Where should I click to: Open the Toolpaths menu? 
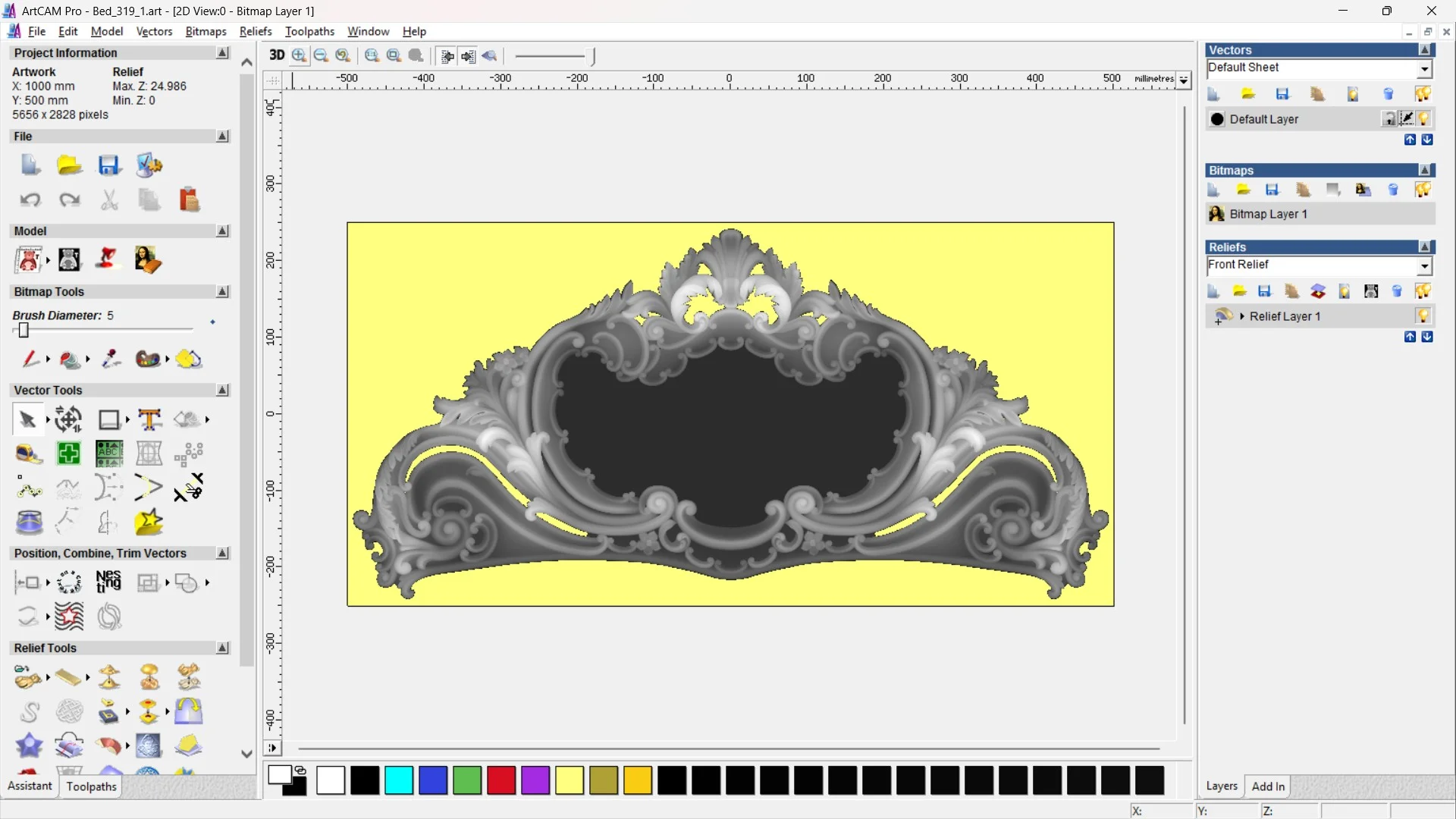309,31
